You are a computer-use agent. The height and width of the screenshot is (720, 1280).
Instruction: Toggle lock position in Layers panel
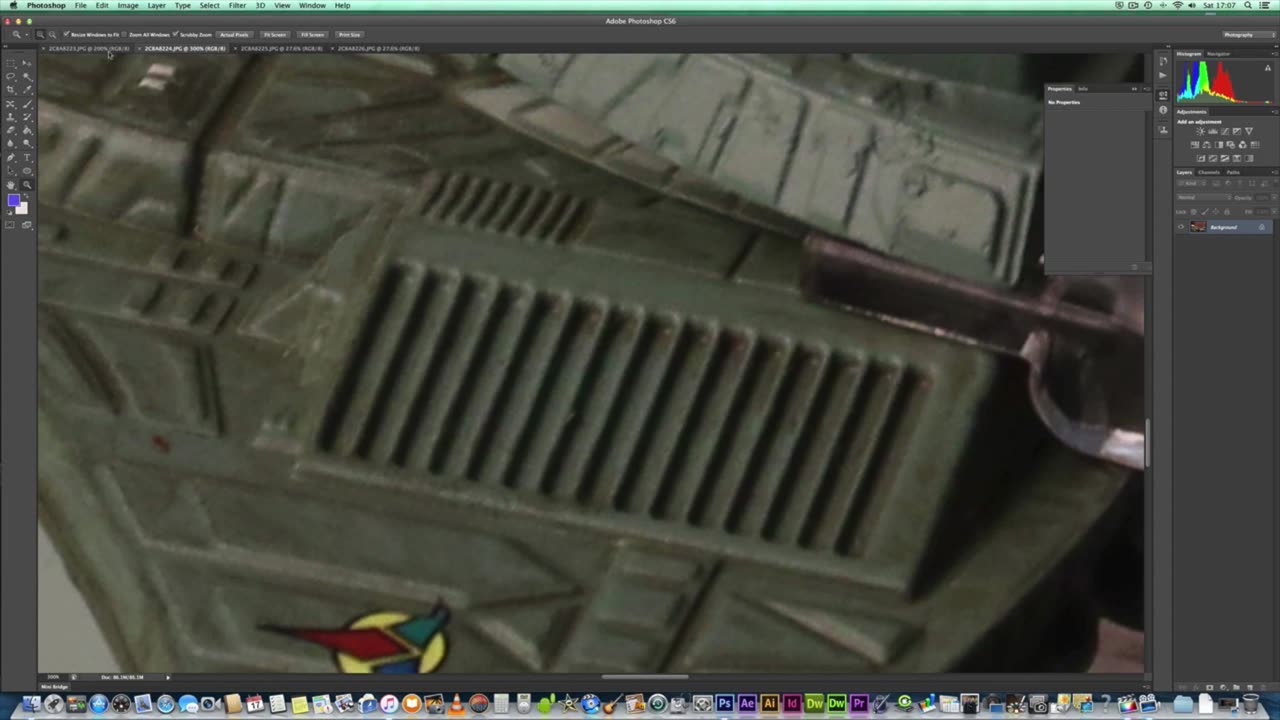(1216, 212)
